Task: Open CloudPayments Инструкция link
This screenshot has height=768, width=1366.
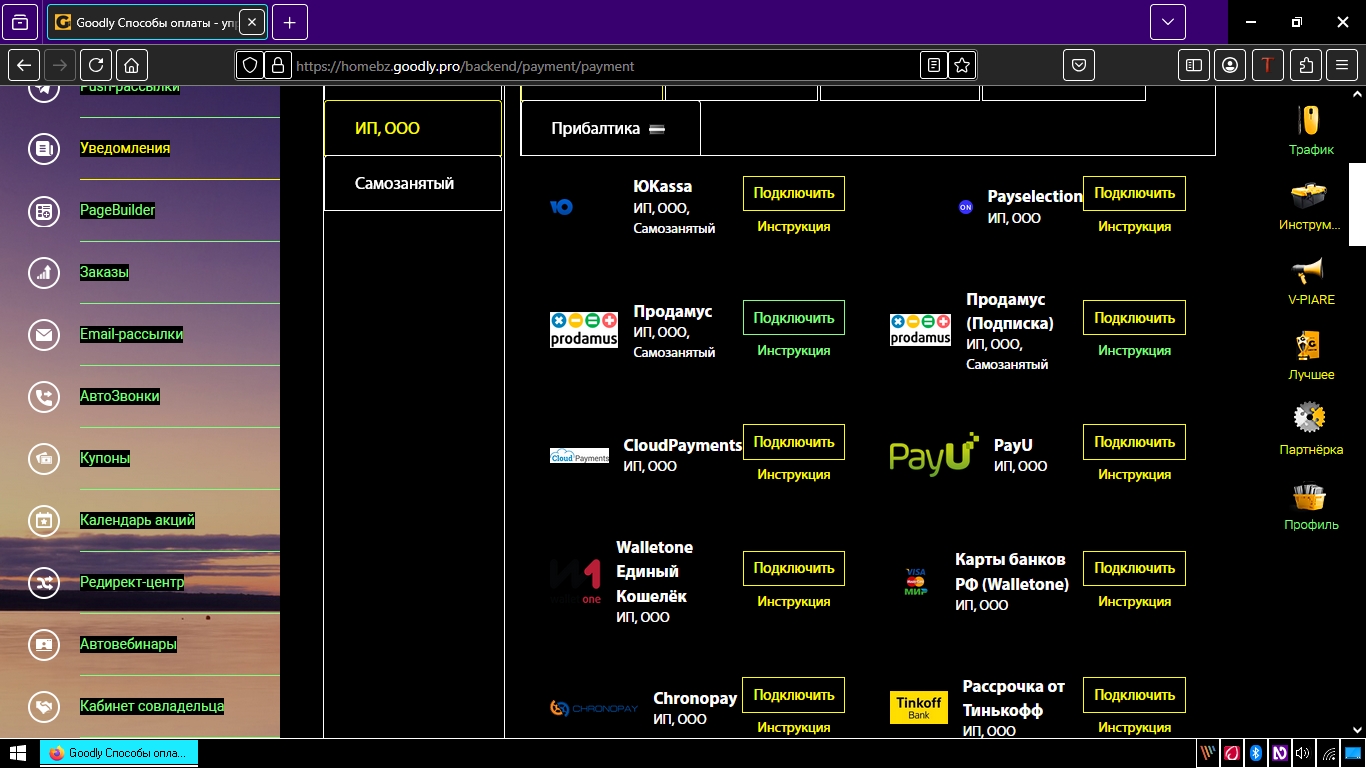Action: pyautogui.click(x=794, y=475)
